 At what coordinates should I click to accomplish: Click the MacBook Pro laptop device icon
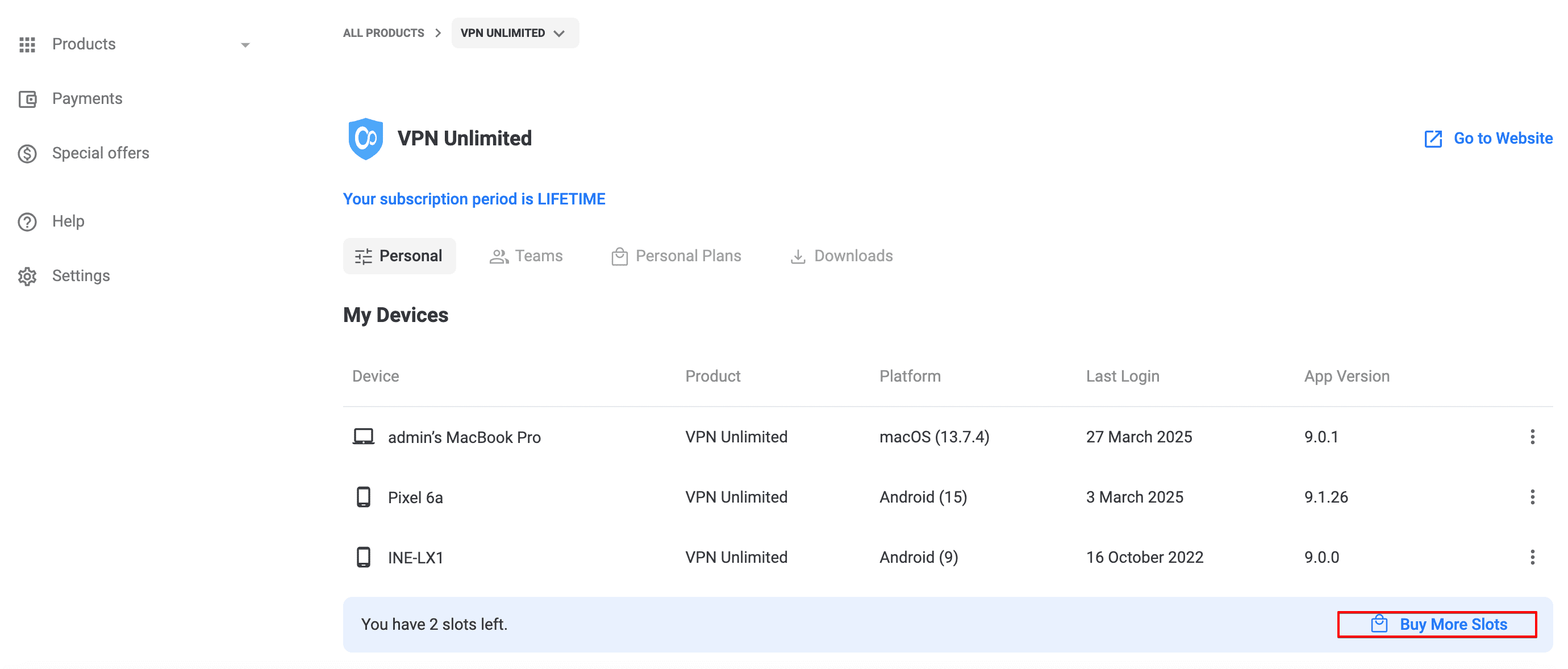(364, 437)
